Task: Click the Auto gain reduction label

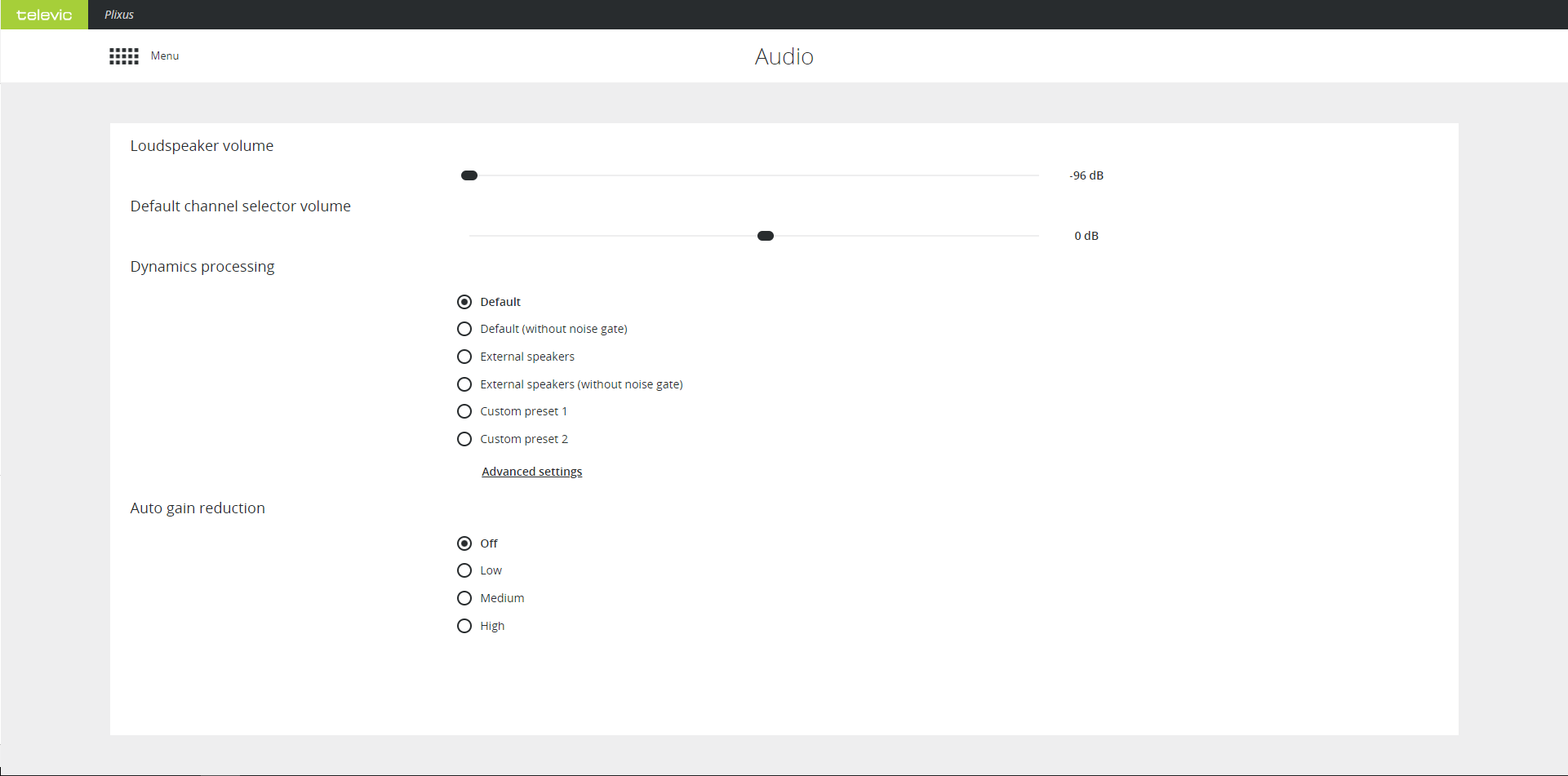Action: click(198, 508)
